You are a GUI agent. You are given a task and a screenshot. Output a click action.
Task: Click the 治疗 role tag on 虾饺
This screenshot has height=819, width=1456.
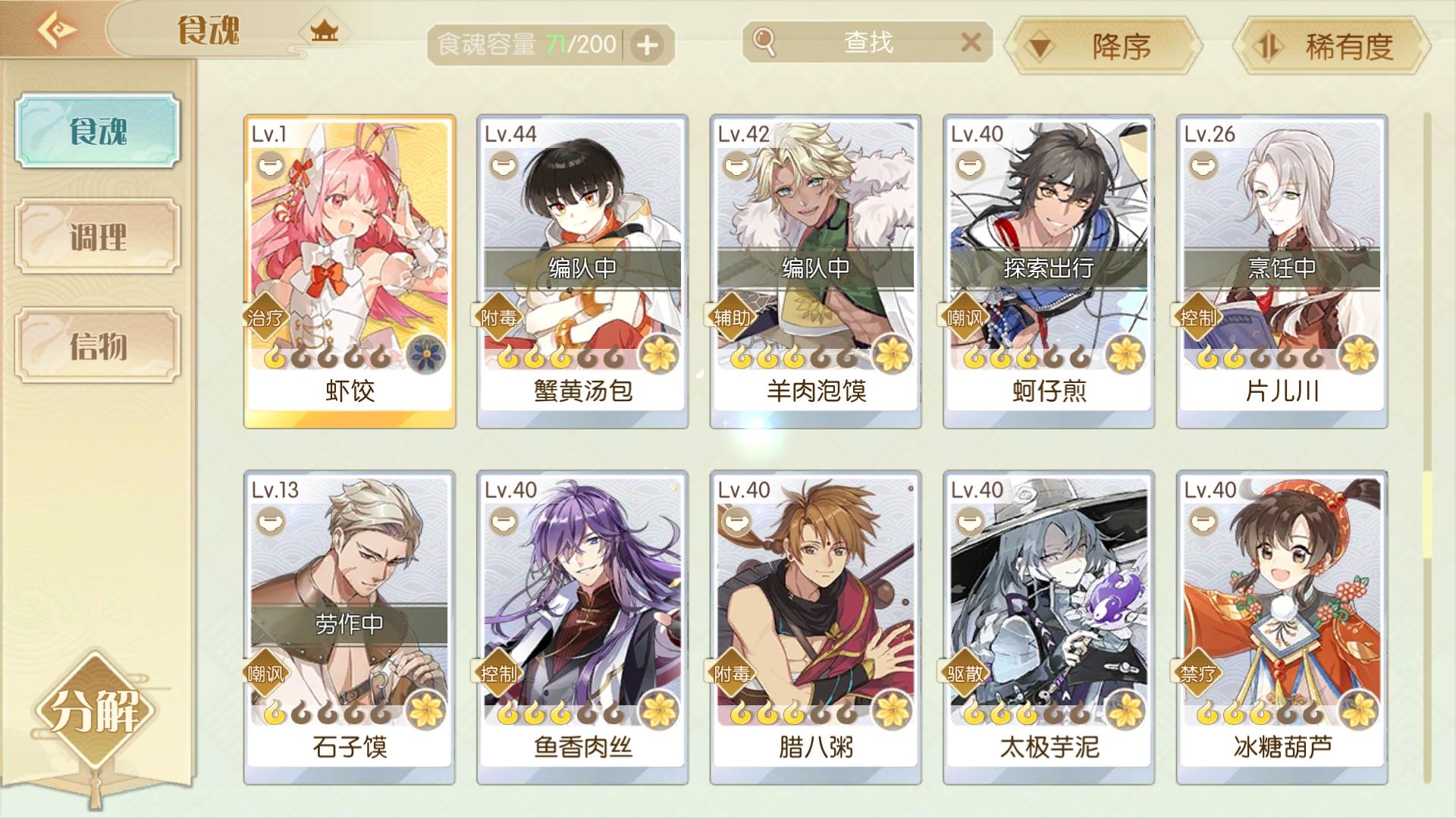point(265,317)
